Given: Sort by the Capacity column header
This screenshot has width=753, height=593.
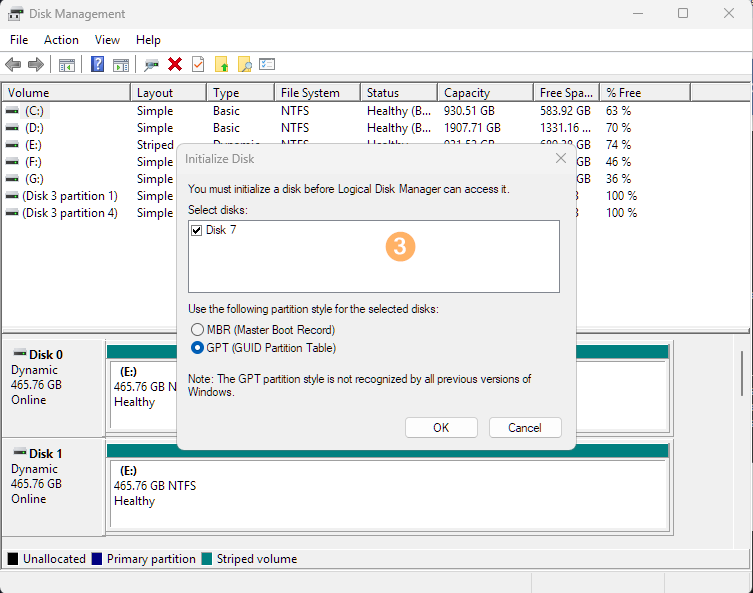Looking at the screenshot, I should [x=486, y=93].
